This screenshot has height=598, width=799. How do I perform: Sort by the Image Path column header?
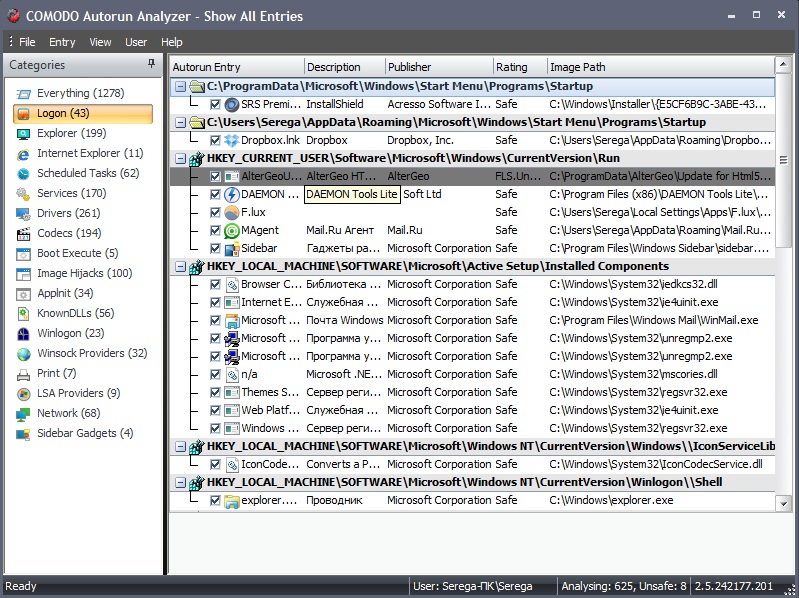pos(660,67)
